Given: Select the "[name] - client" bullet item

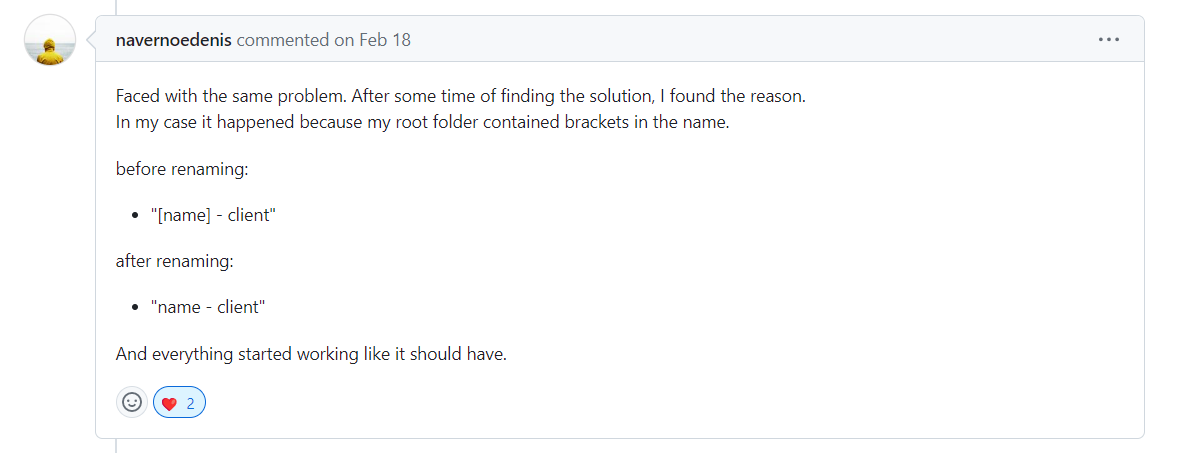Looking at the screenshot, I should 213,215.
